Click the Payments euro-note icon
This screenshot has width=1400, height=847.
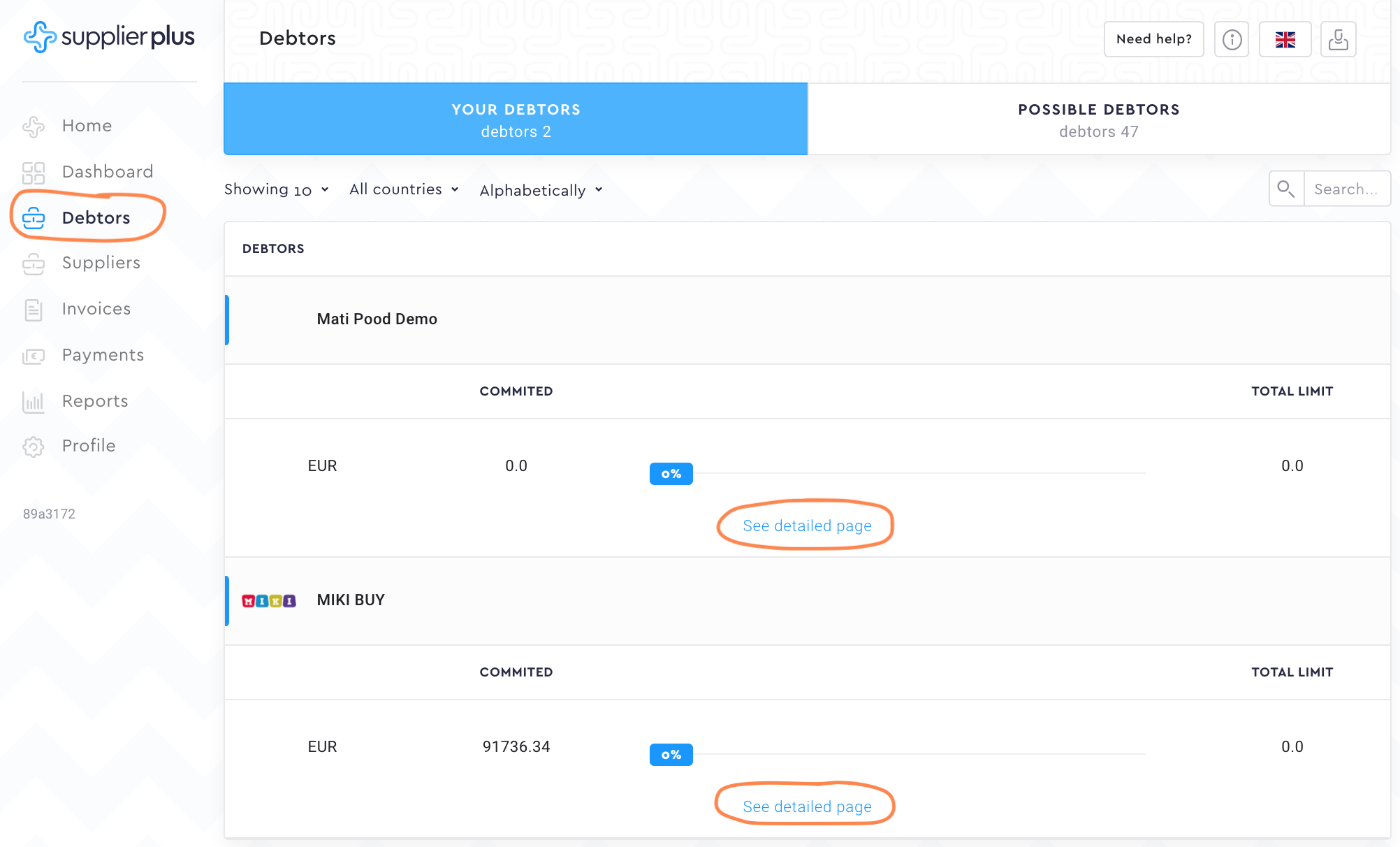33,356
